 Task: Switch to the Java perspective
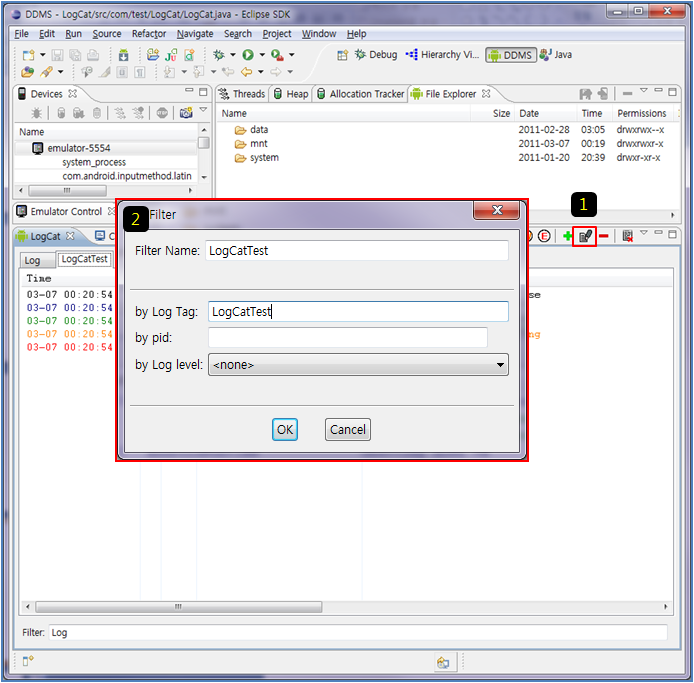click(x=556, y=55)
